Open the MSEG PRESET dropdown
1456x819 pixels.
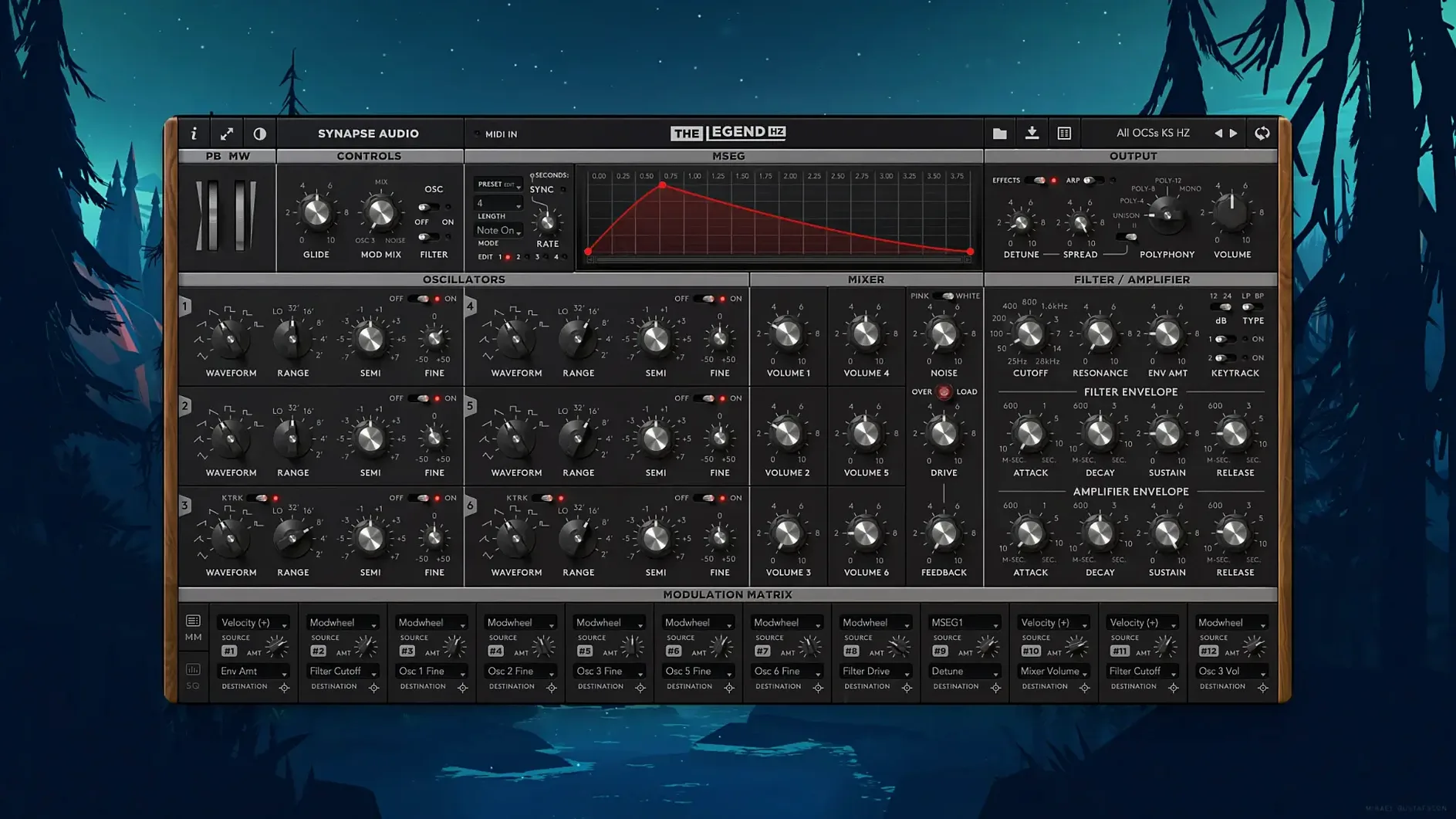498,184
